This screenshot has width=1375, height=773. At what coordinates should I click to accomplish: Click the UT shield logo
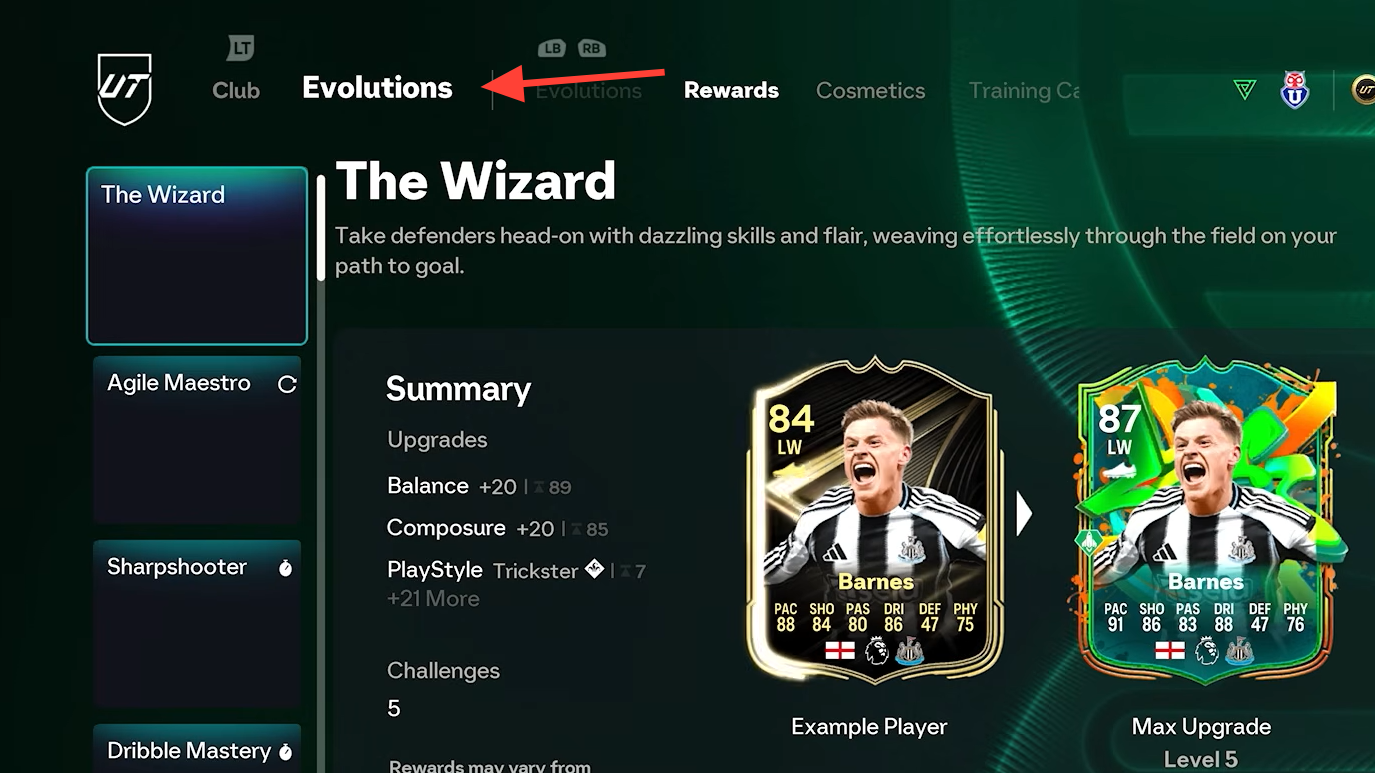click(x=125, y=89)
